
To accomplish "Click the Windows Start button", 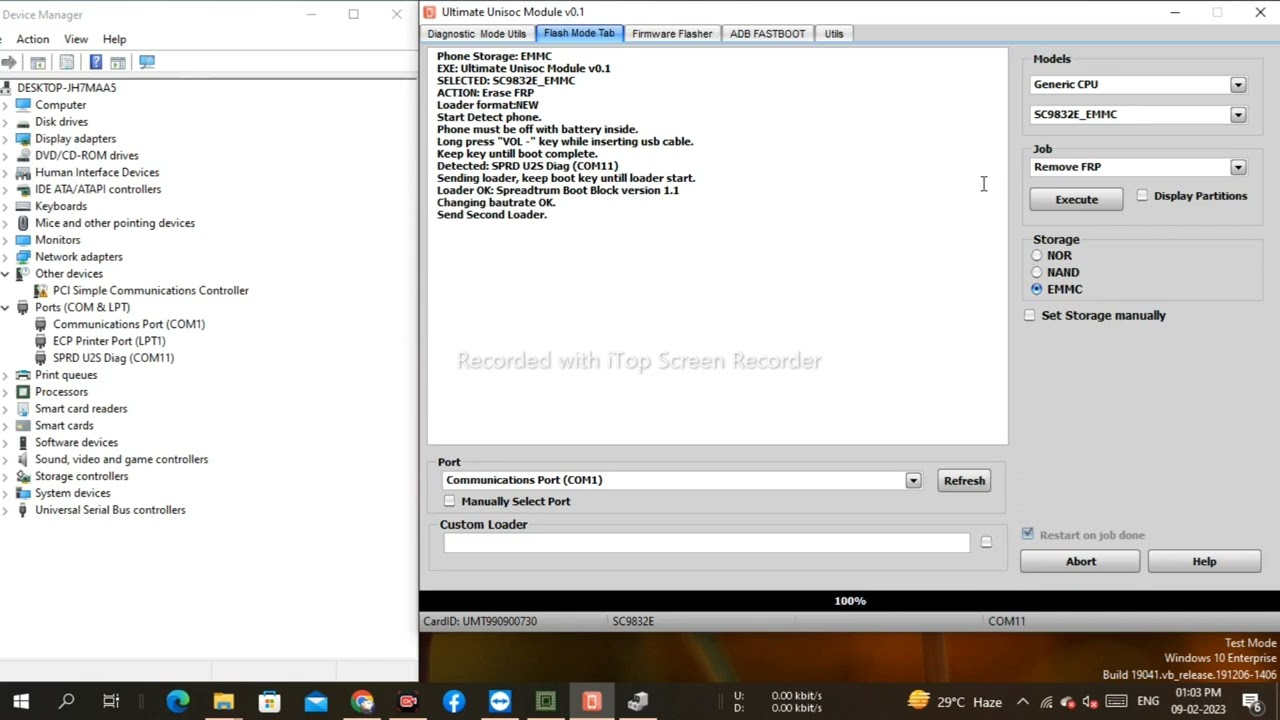I will click(21, 701).
